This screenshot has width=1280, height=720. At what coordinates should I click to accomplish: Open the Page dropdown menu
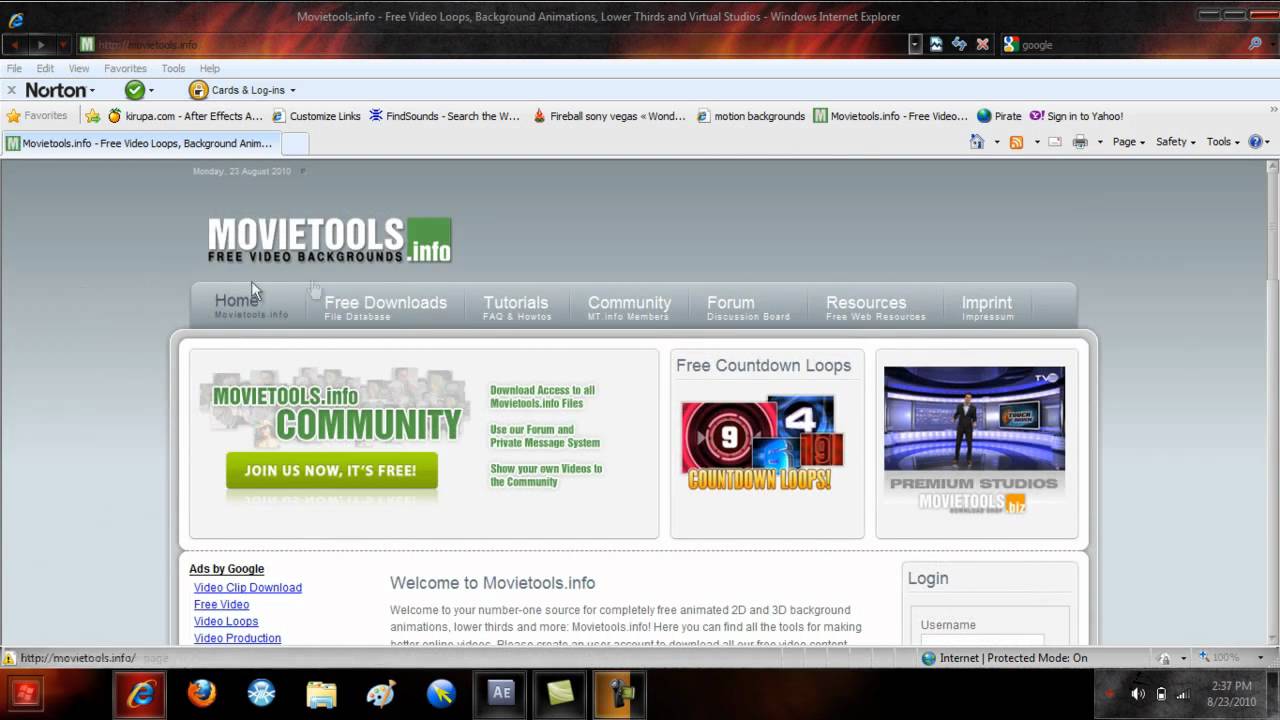tap(1129, 142)
